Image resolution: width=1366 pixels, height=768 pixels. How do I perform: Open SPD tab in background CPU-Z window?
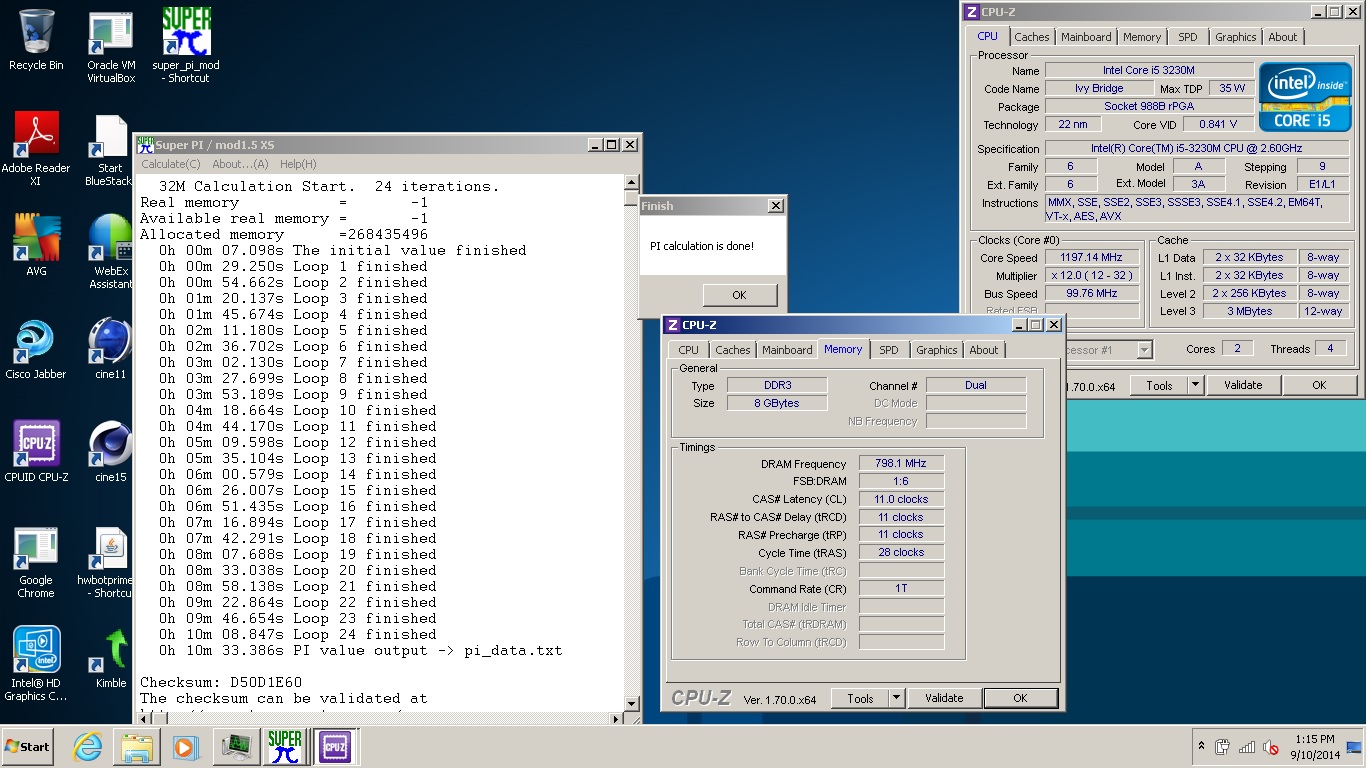(1188, 37)
